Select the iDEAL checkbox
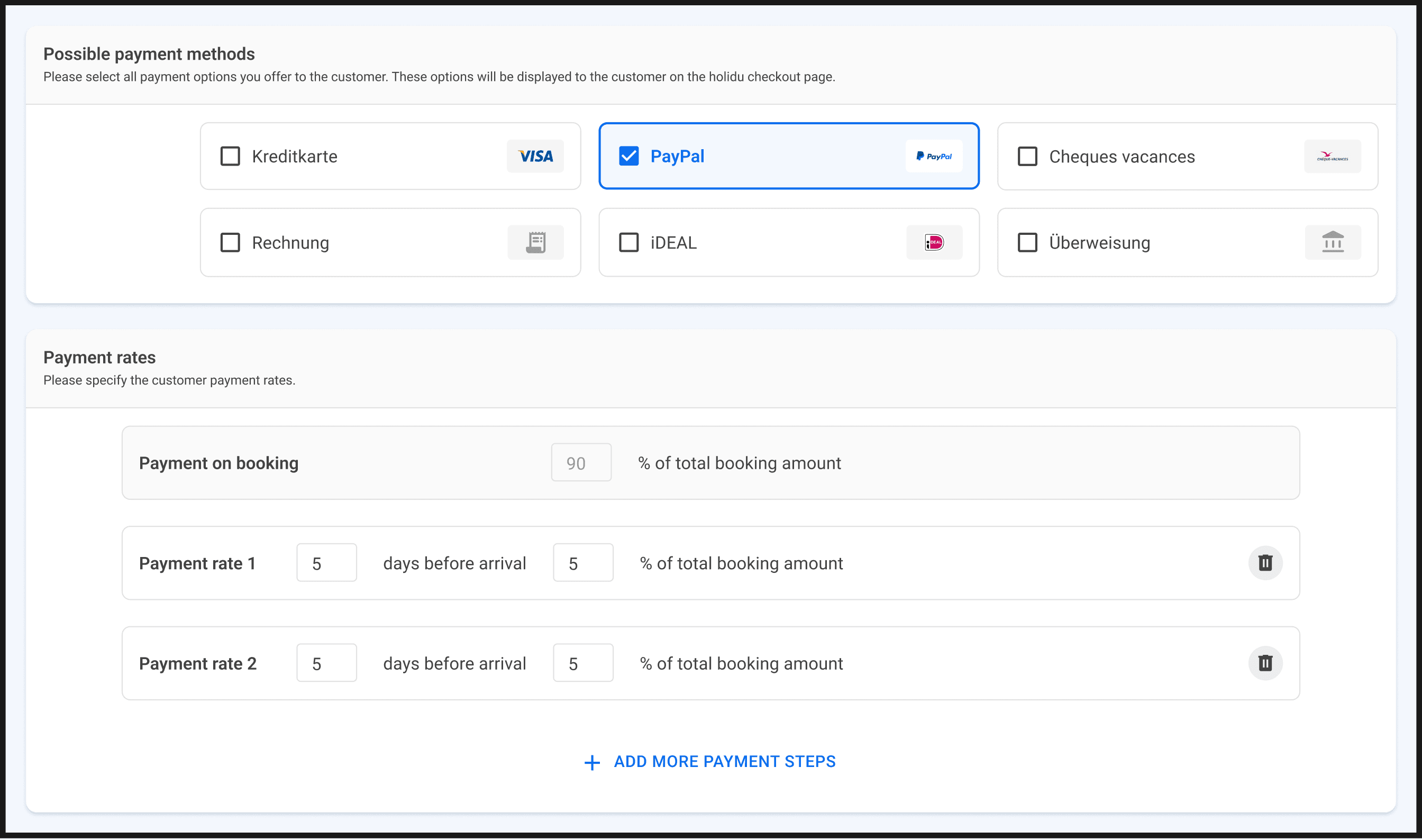 coord(628,242)
